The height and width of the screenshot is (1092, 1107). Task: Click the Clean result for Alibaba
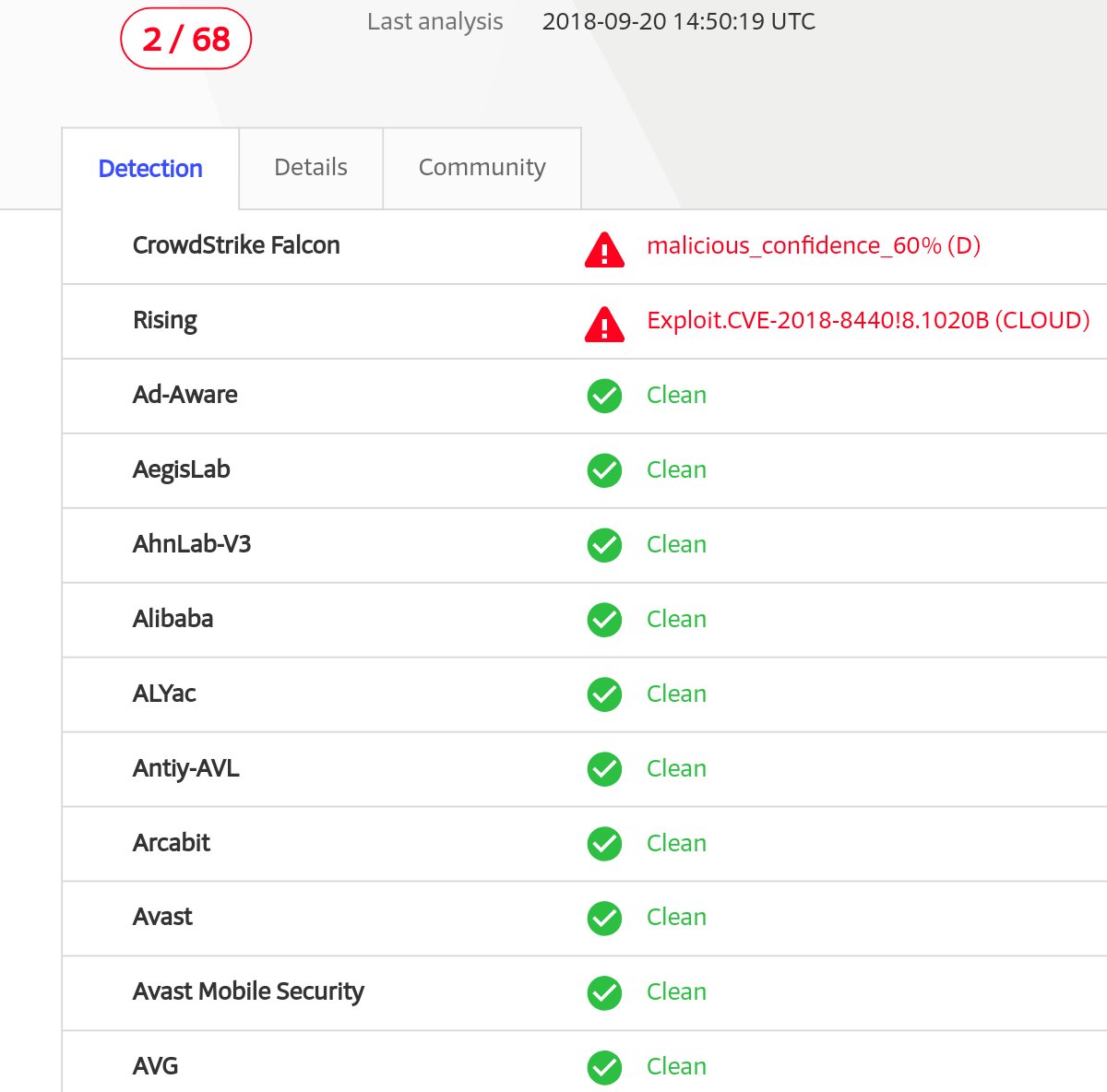(x=677, y=619)
